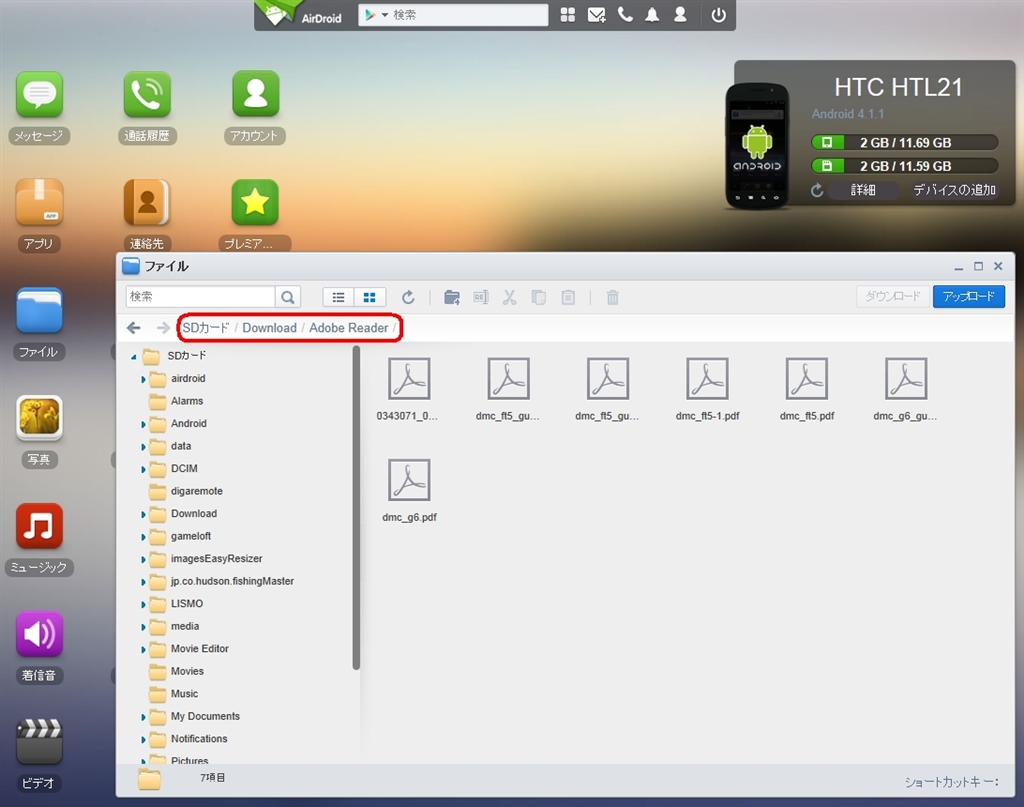Viewport: 1024px width, 807px height.
Task: Open the アカウント account icon
Action: (255, 95)
